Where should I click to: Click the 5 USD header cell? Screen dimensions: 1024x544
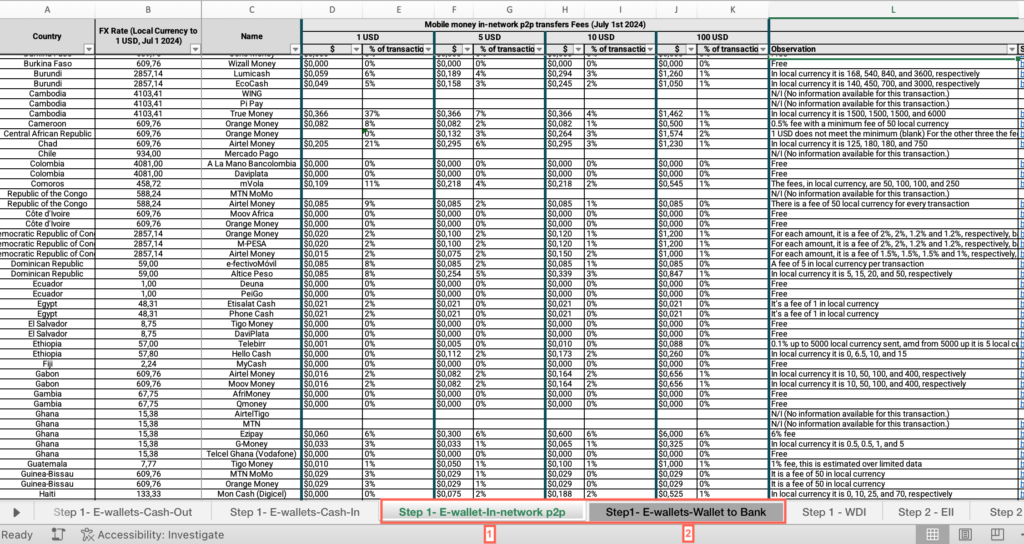point(489,37)
